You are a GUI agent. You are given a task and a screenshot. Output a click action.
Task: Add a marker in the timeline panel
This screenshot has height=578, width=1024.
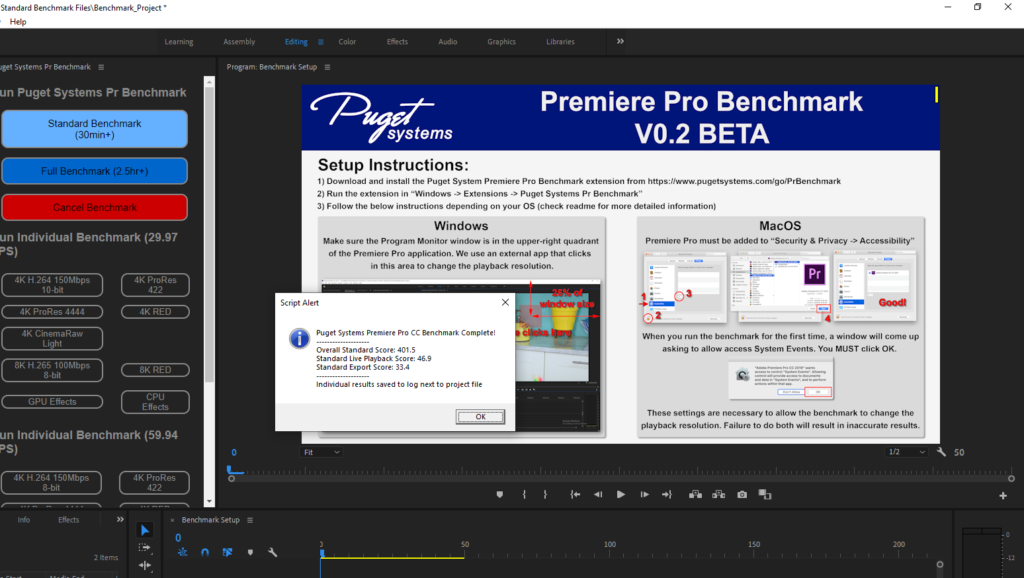click(250, 553)
